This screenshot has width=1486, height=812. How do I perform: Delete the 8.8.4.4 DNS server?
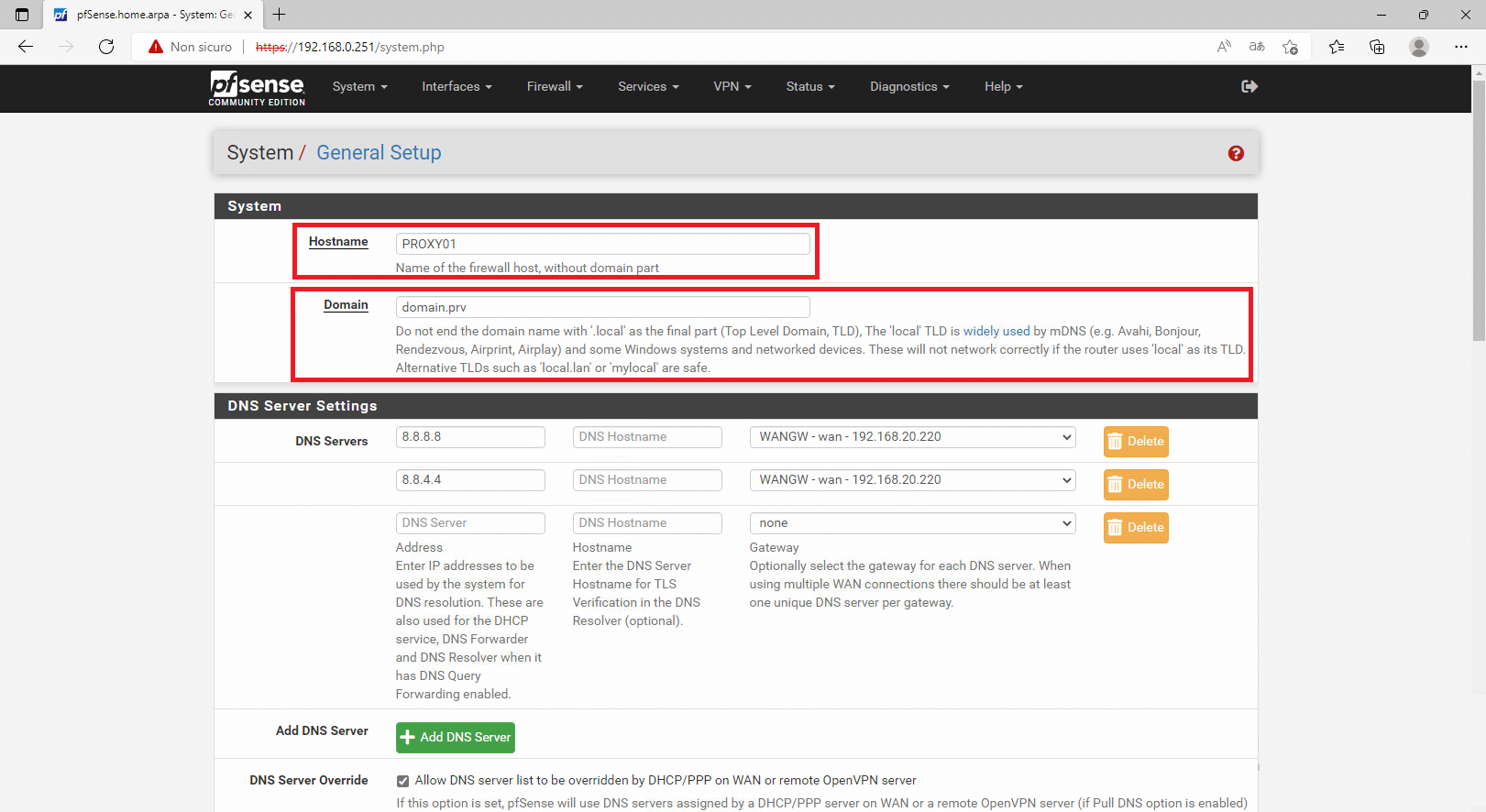coord(1136,485)
